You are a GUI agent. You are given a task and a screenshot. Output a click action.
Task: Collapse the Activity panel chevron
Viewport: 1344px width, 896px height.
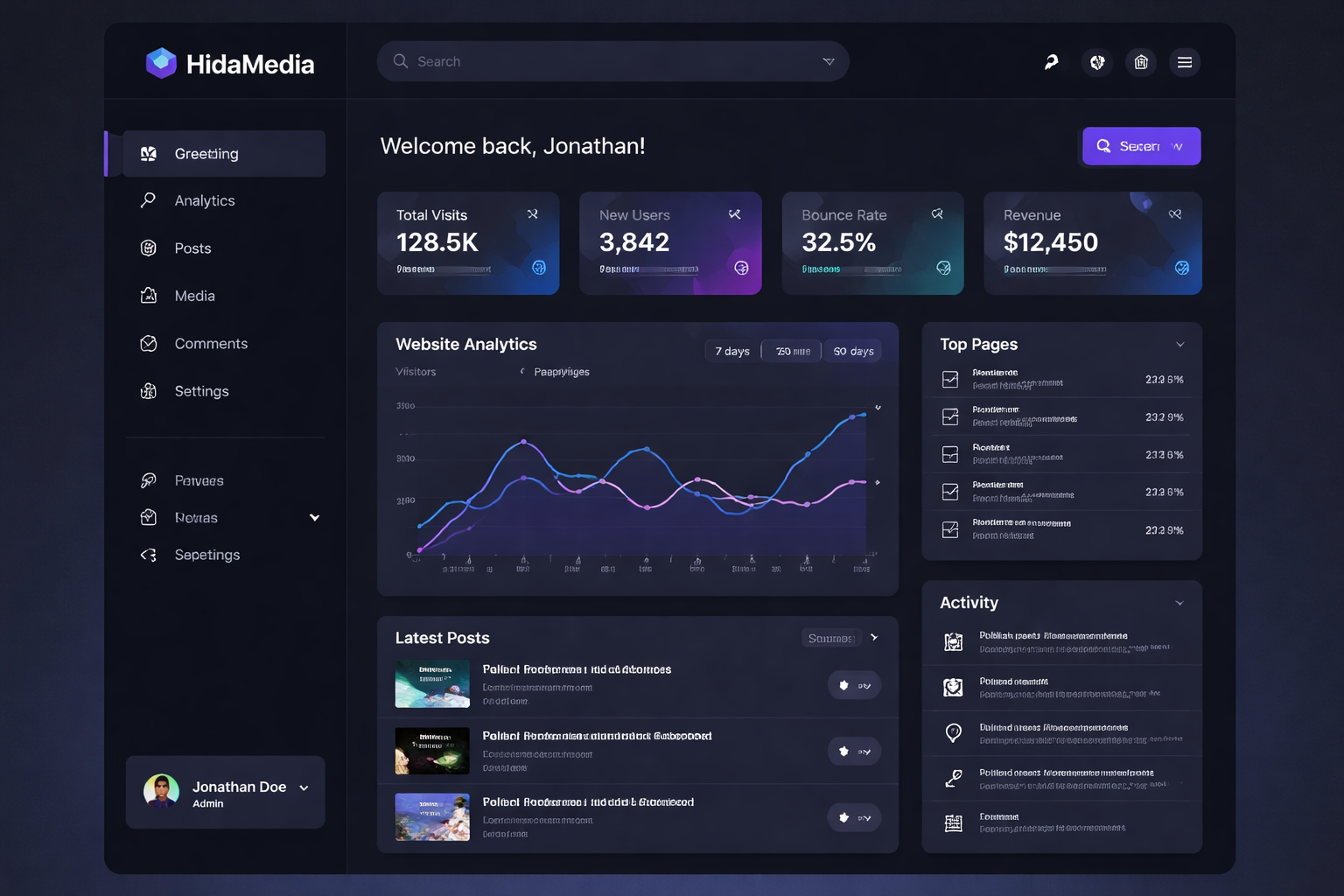1179,603
